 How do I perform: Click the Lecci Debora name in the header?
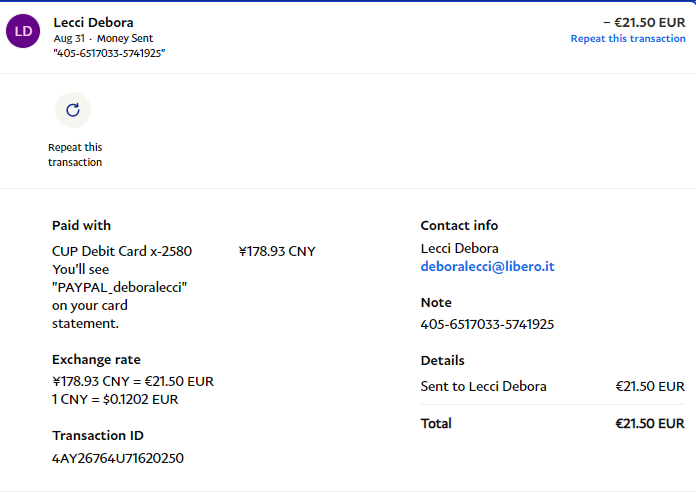(93, 22)
